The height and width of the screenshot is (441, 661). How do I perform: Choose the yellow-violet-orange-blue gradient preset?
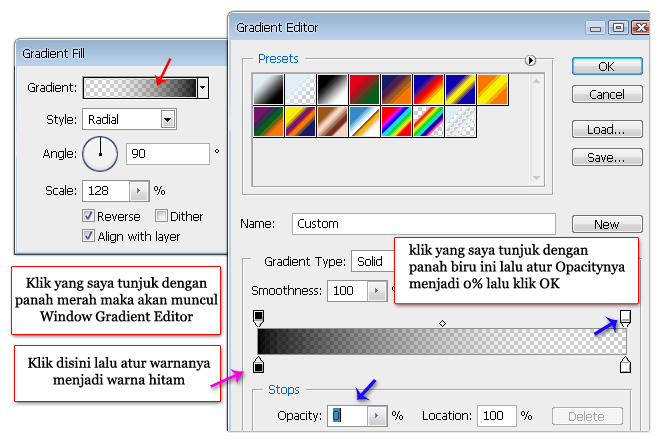point(300,121)
